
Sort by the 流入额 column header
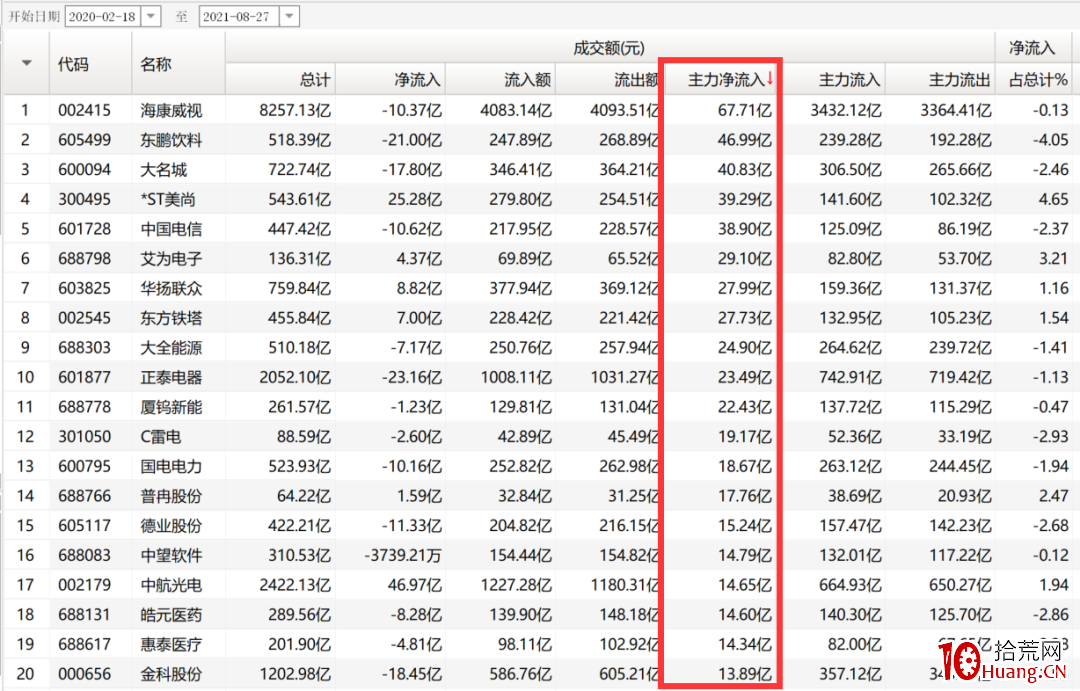pos(501,80)
